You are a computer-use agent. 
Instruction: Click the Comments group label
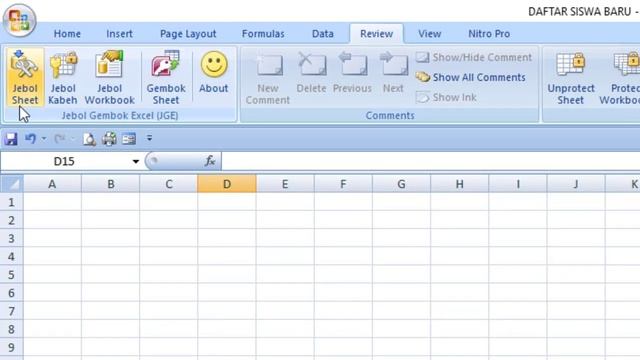(390, 116)
